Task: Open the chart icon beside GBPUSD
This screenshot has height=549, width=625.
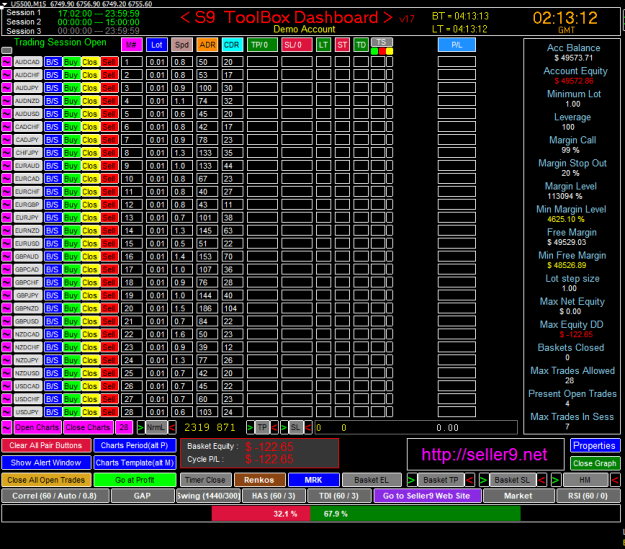Action: [7, 321]
